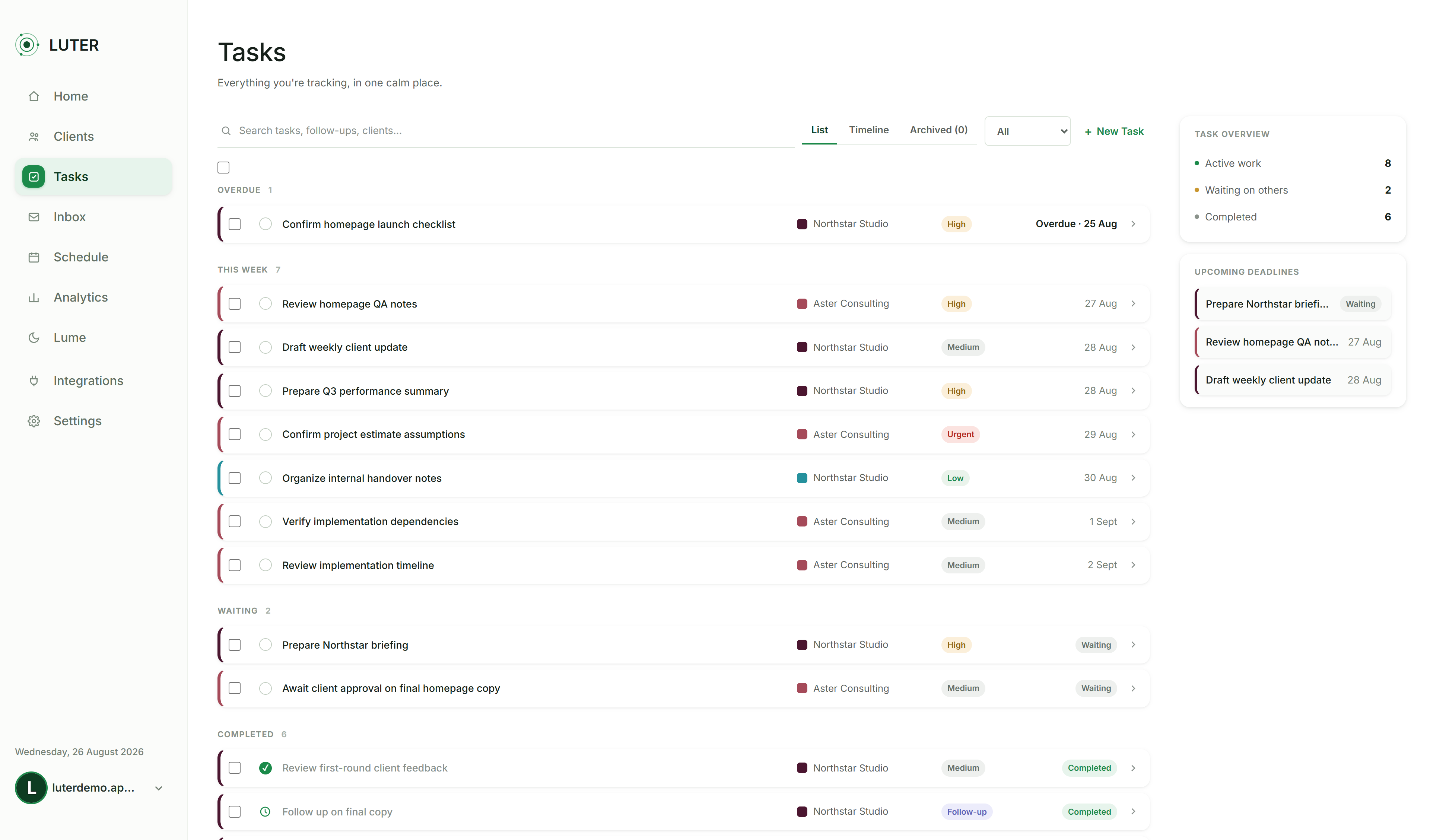Viewport: 1430px width, 840px height.
Task: Switch to the List tab
Action: [x=819, y=131]
